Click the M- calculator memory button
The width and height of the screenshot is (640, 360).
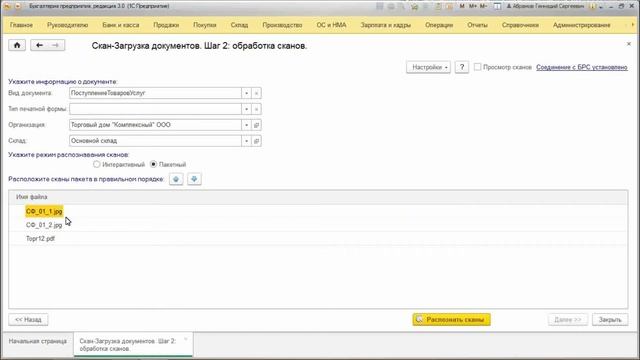pos(483,6)
